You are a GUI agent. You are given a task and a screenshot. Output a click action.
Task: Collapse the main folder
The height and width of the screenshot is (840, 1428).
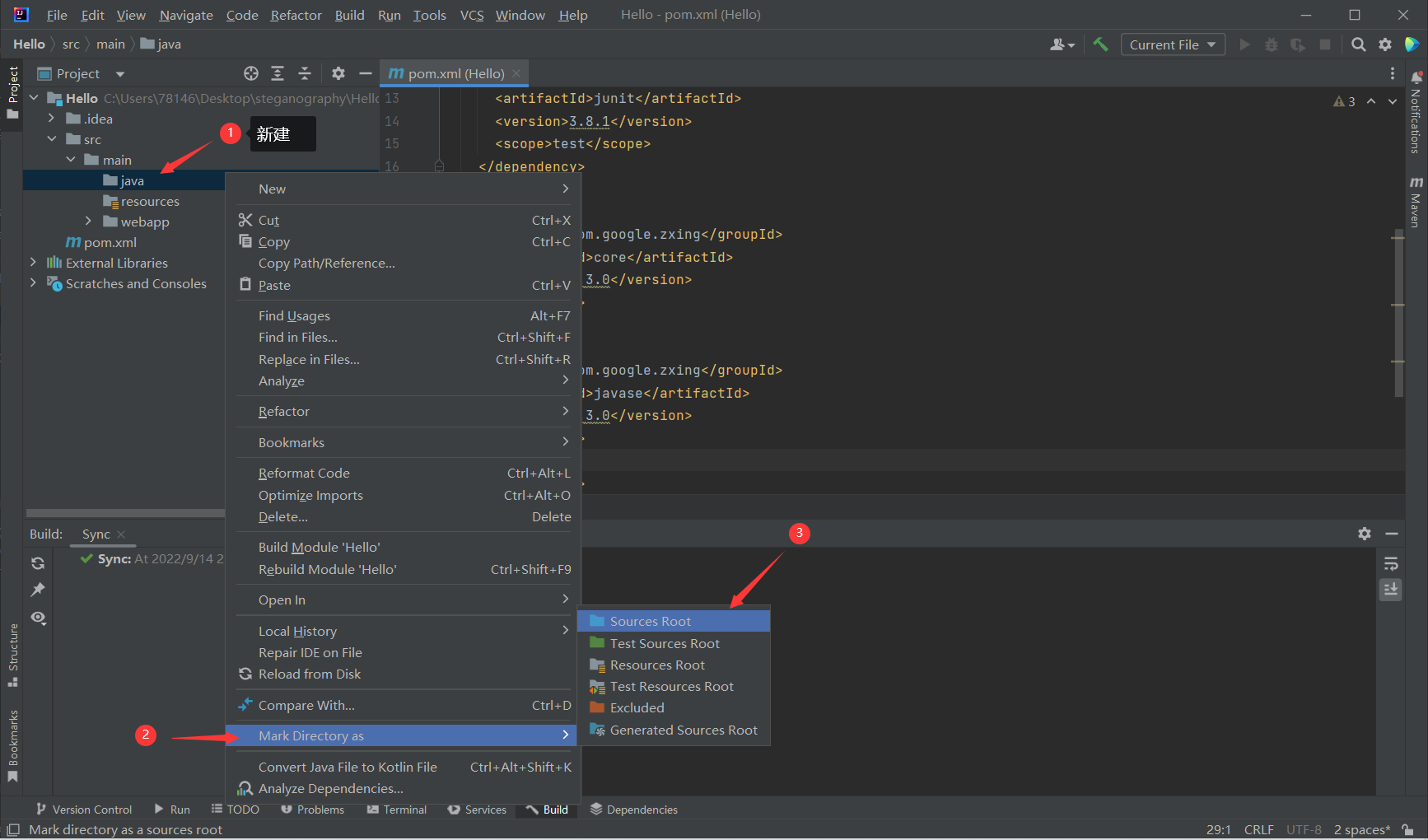coord(71,160)
